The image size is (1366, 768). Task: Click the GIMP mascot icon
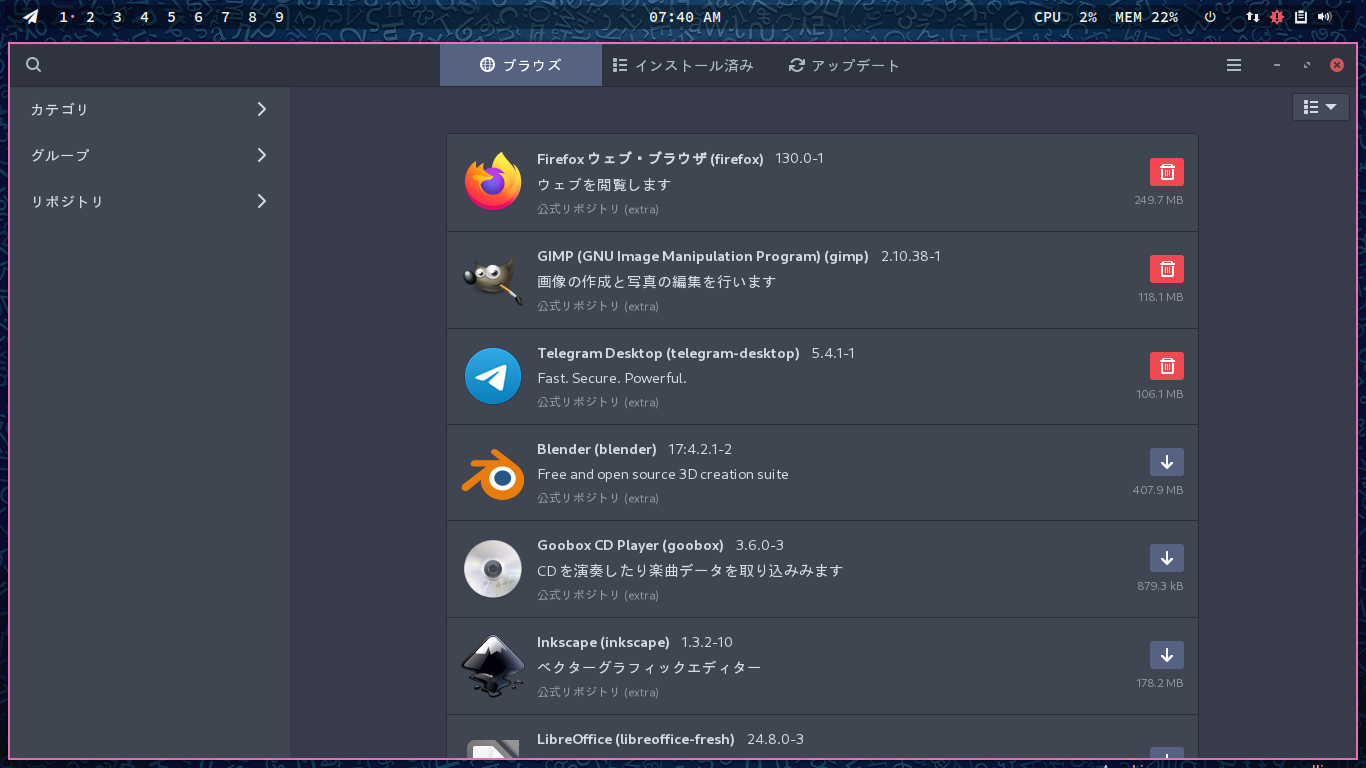493,279
